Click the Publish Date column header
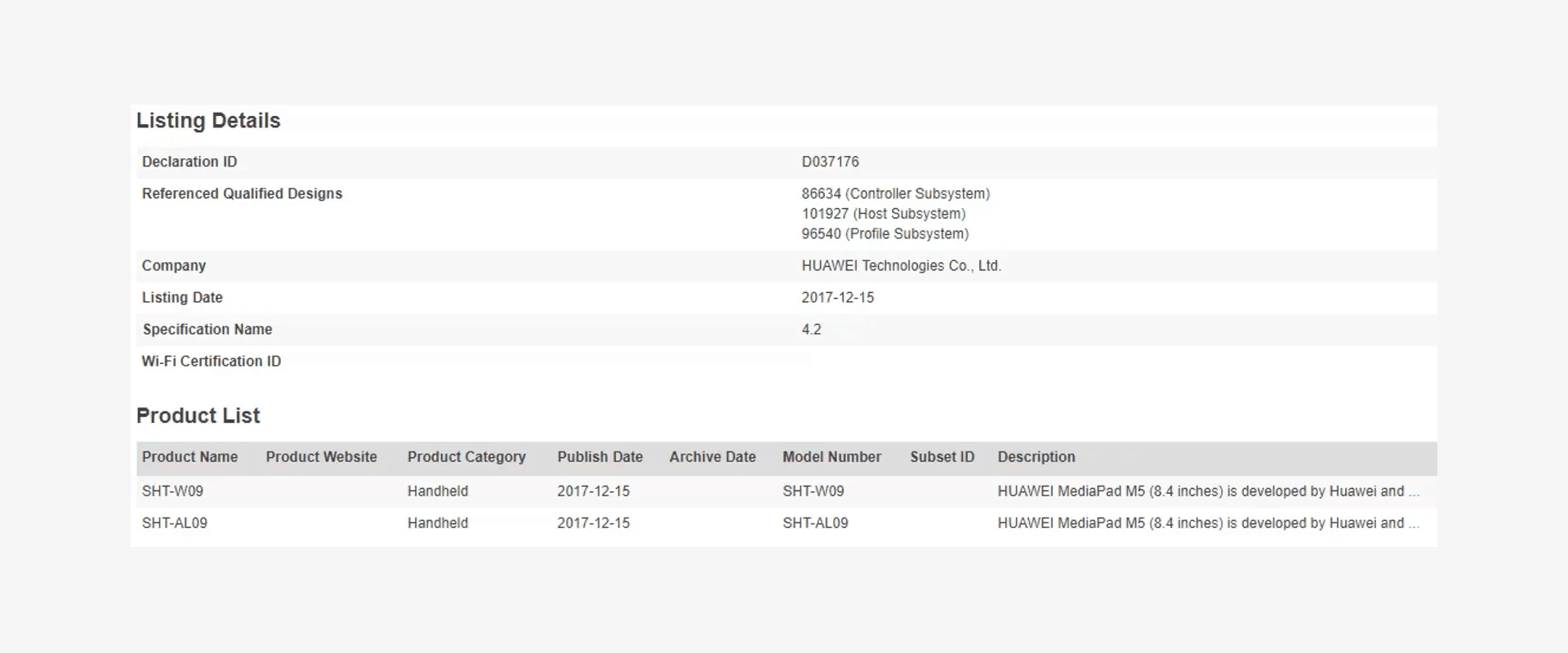Image resolution: width=1568 pixels, height=653 pixels. tap(599, 457)
